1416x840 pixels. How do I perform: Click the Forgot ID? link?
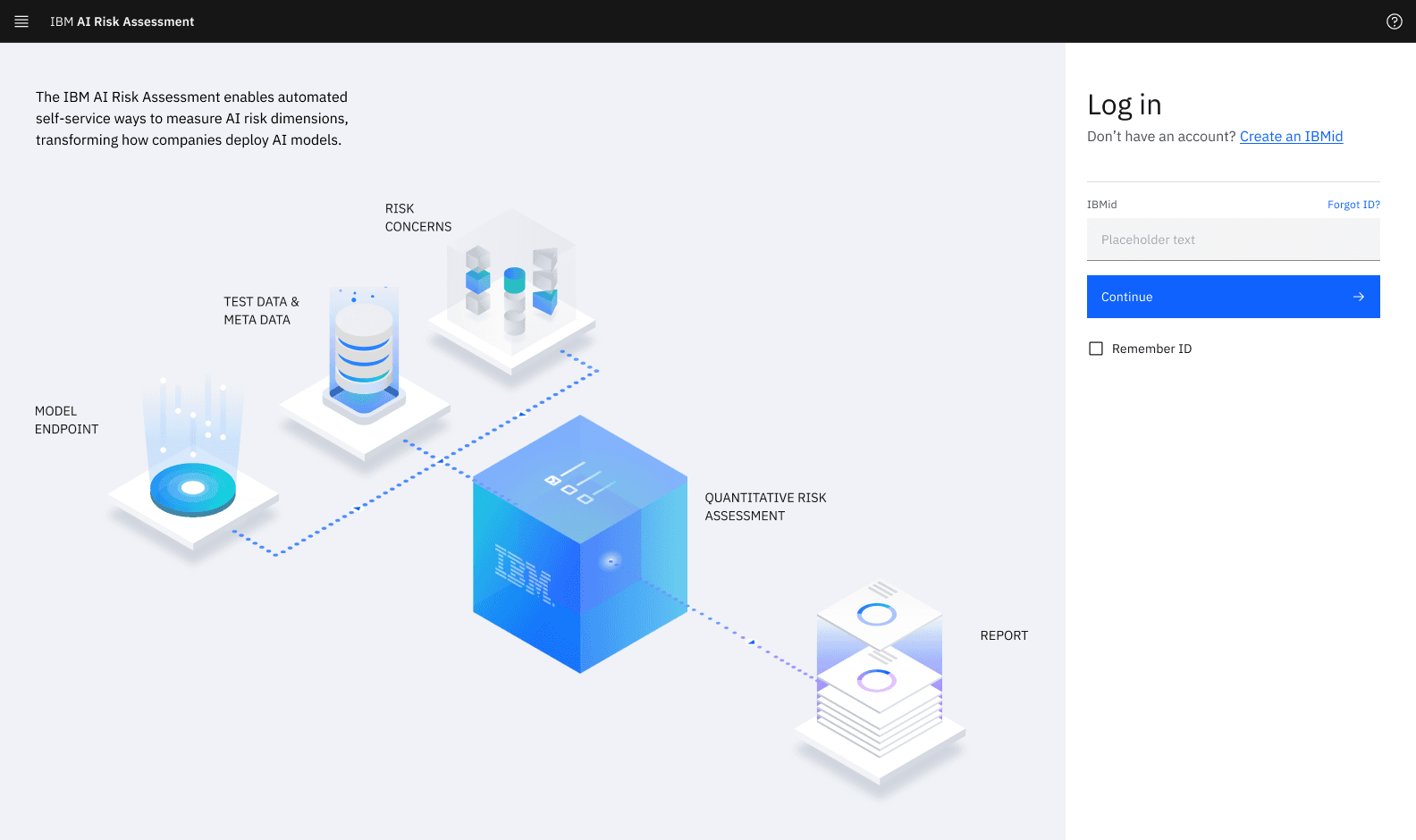pos(1353,205)
